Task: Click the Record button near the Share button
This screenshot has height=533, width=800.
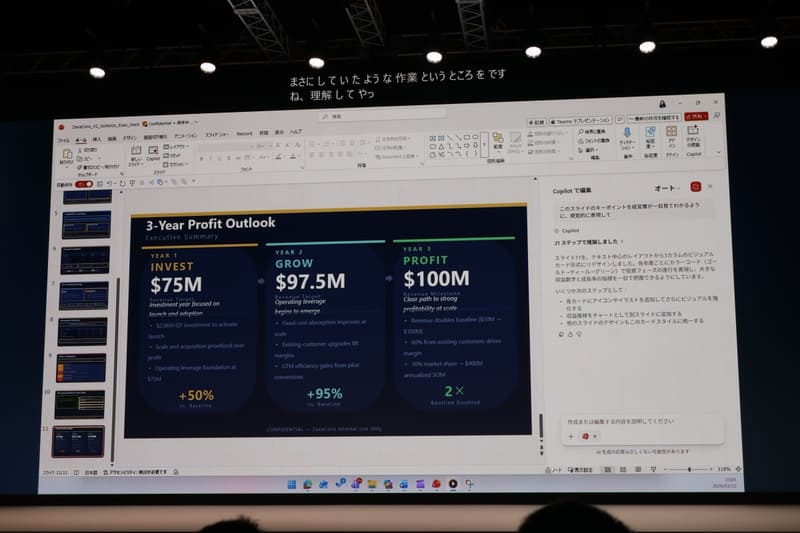Action: [537, 122]
